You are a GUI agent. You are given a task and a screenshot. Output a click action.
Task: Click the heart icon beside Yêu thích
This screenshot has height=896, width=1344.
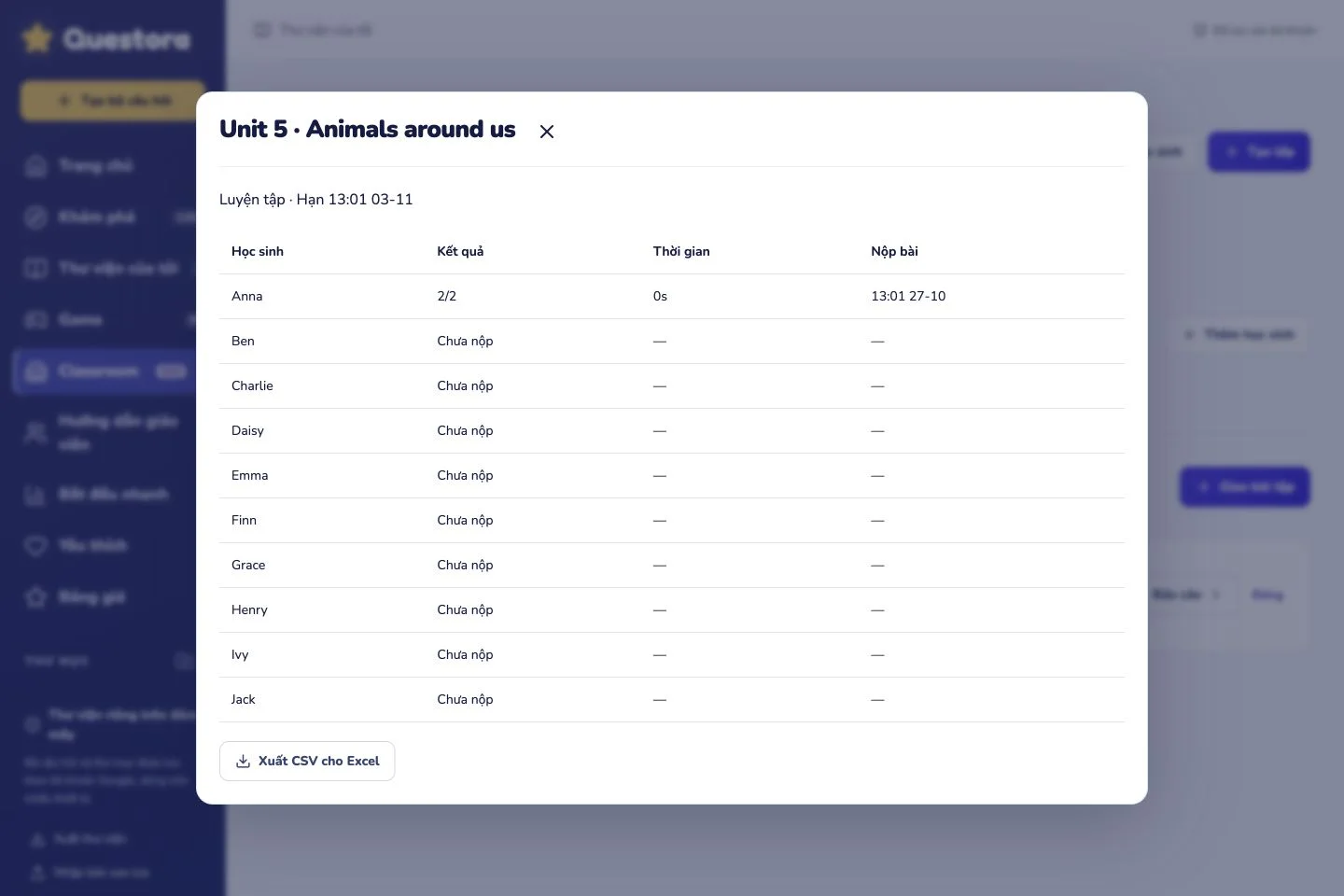point(35,546)
